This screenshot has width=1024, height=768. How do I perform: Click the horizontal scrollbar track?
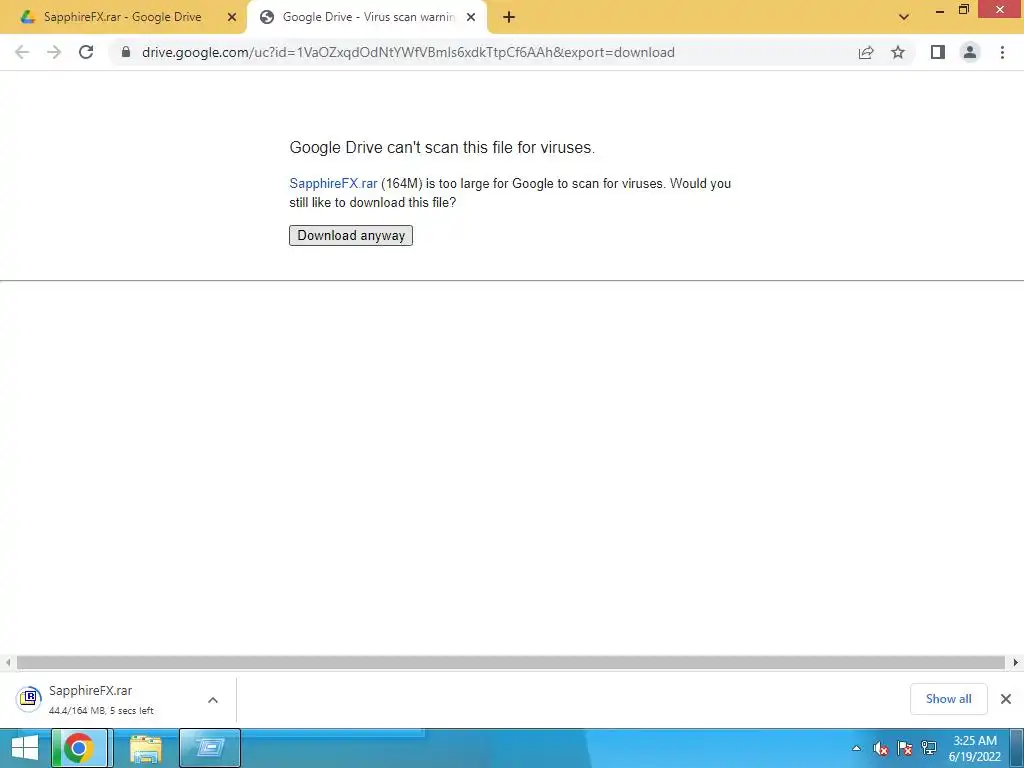coord(511,662)
